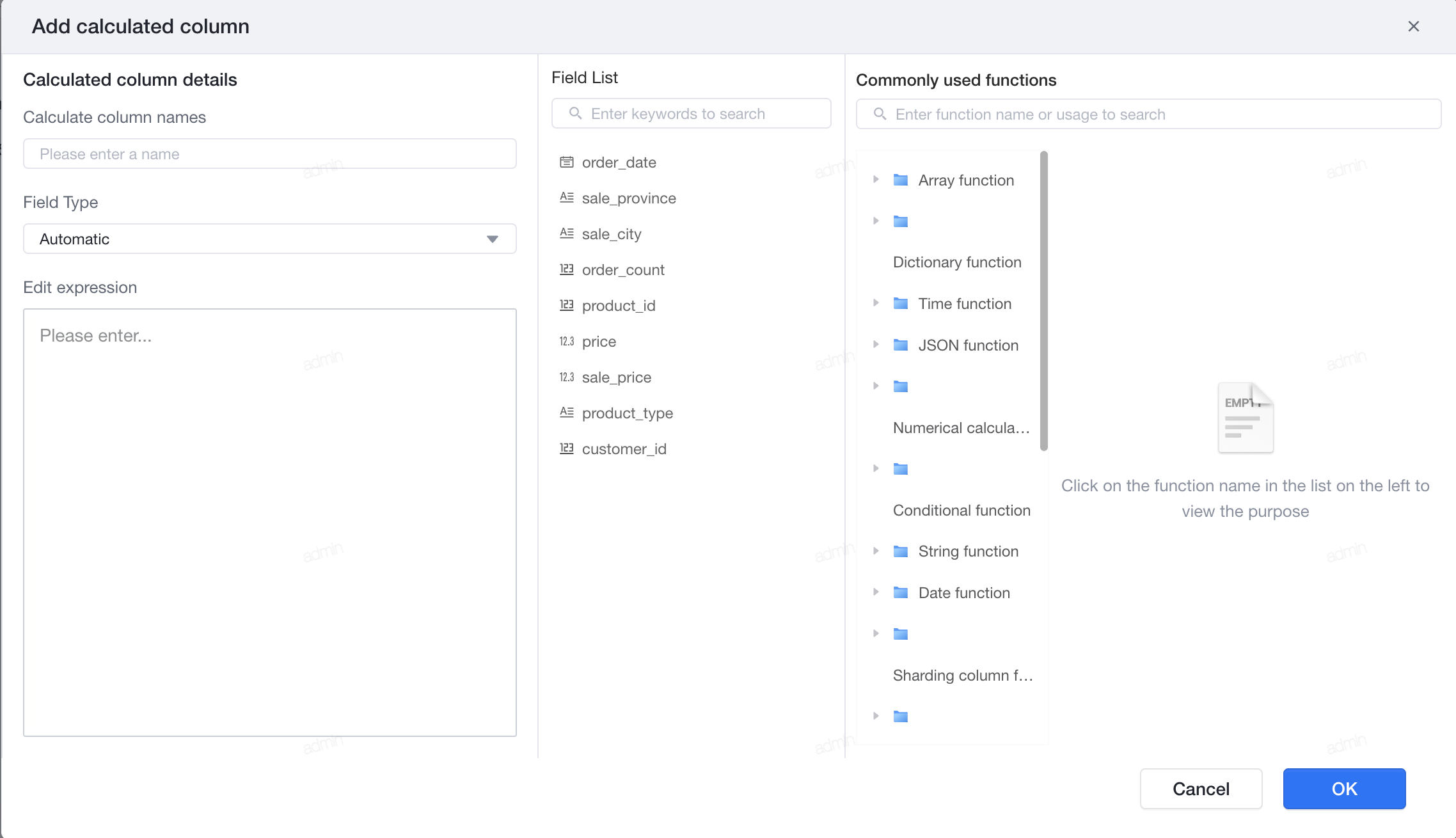Screen dimensions: 1456x838
Task: Focus the Calculate column names input
Action: tap(270, 154)
